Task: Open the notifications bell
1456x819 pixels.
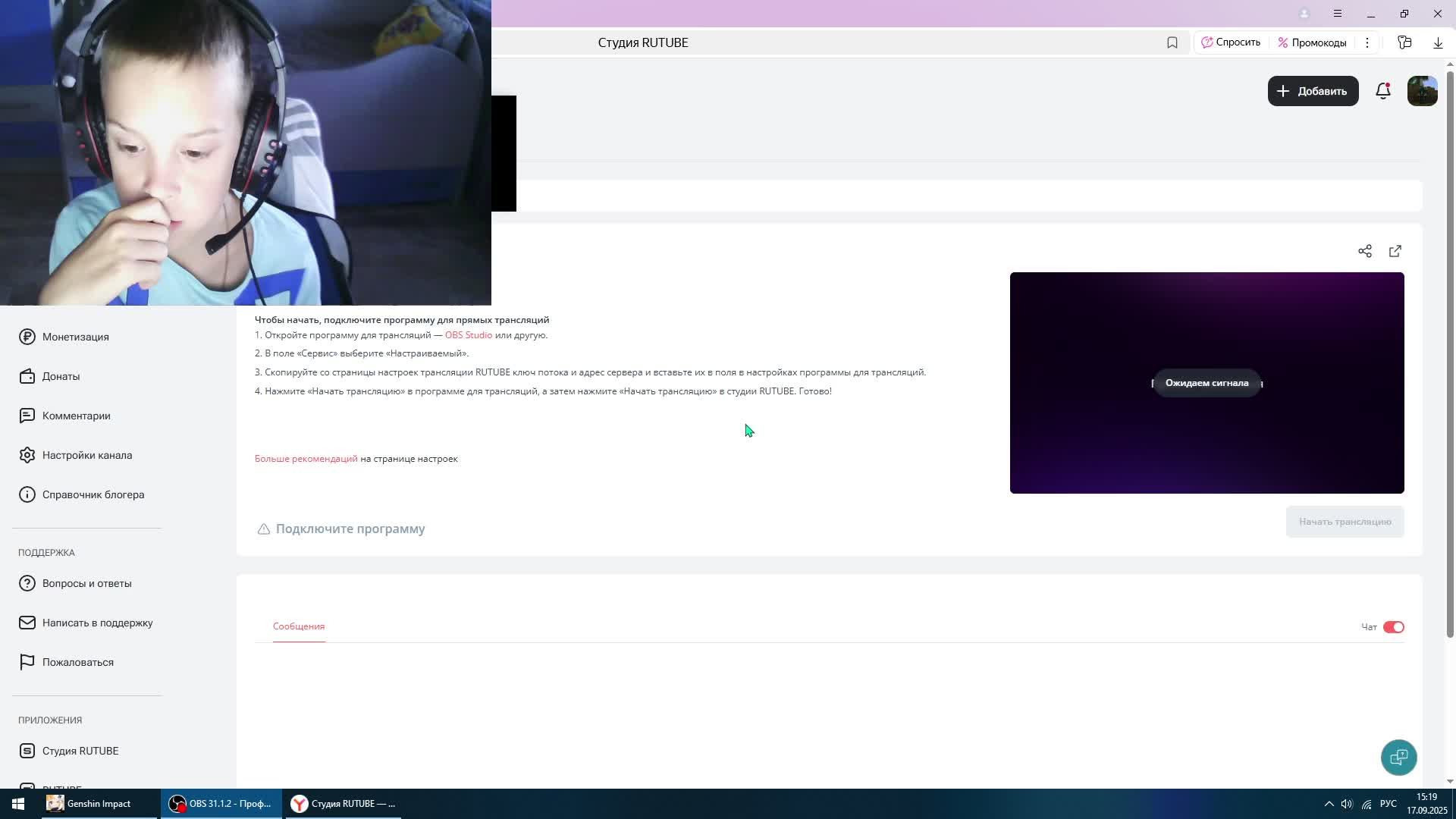Action: coord(1382,91)
